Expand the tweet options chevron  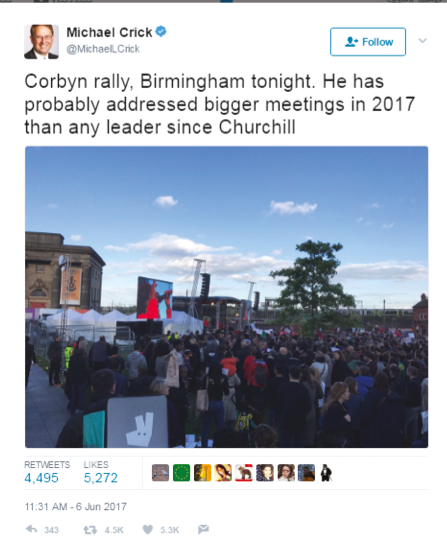(422, 41)
